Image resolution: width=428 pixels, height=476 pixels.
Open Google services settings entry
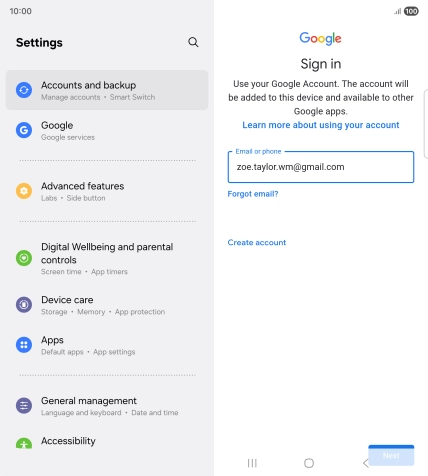107,130
